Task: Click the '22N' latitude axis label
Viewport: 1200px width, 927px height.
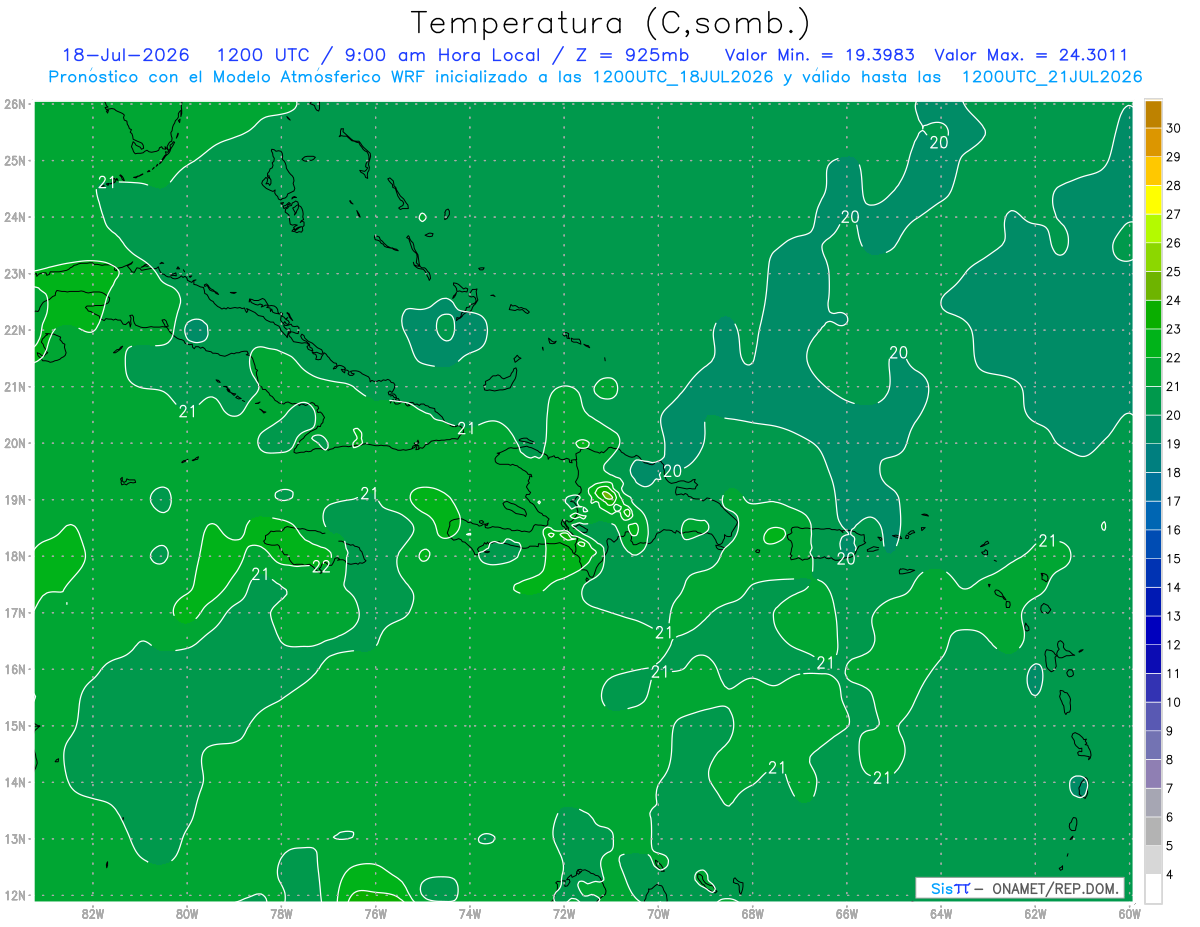Action: 14,330
